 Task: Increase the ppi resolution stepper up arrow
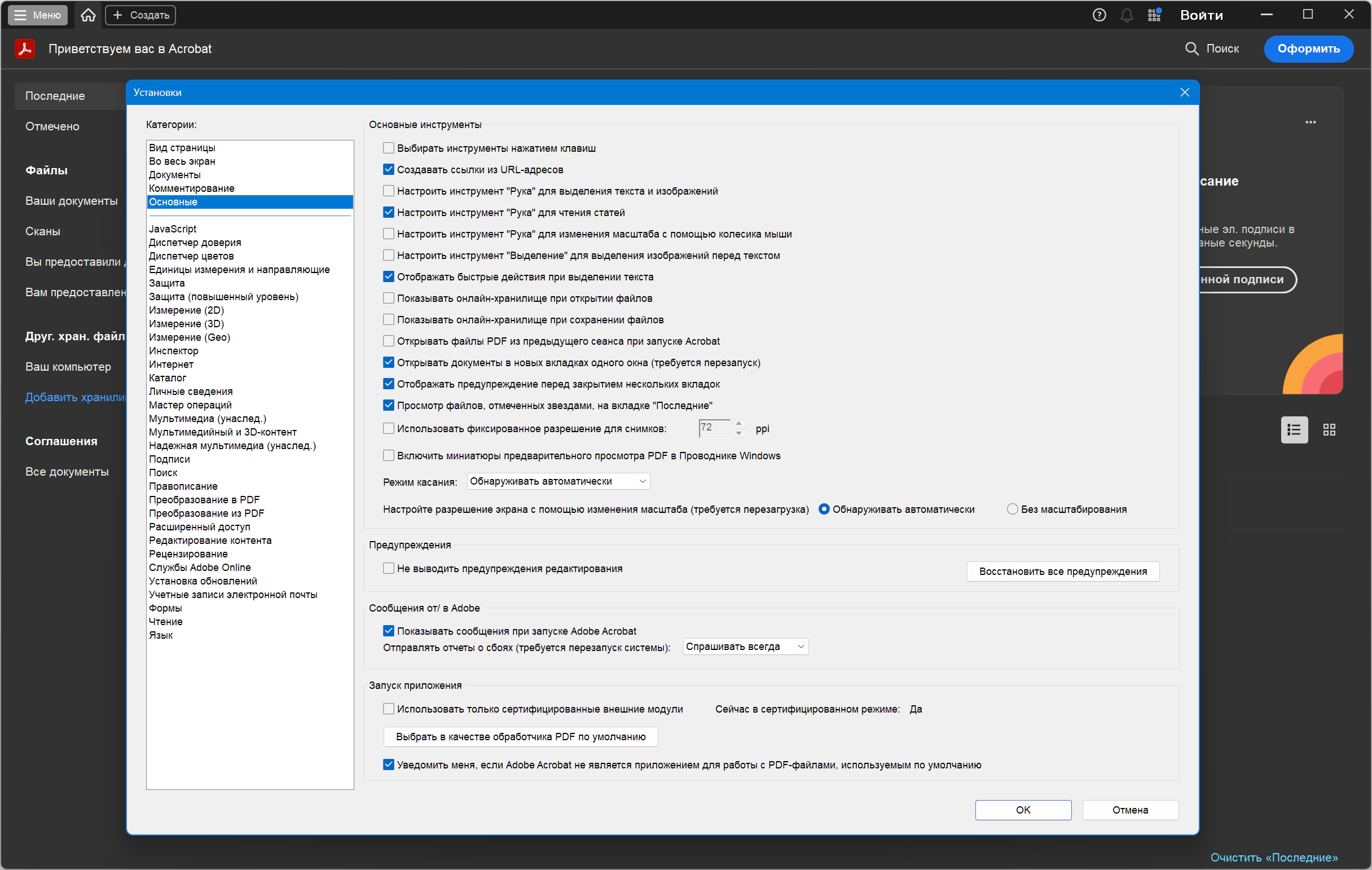tap(738, 423)
